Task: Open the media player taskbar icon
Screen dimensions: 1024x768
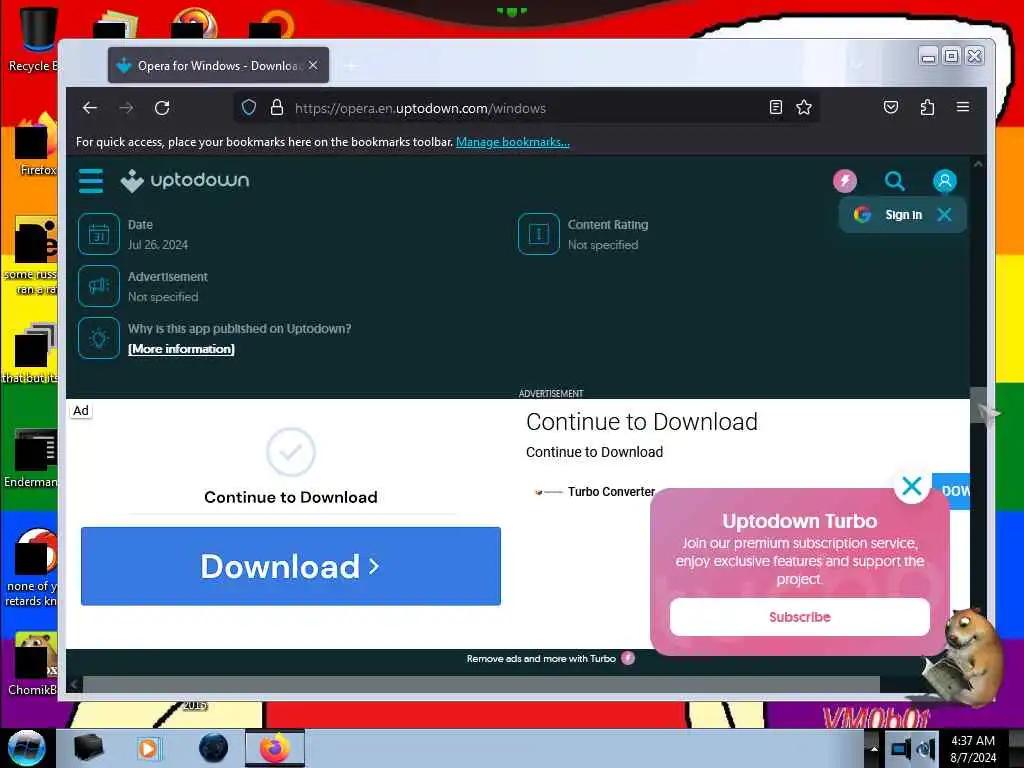Action: [x=149, y=748]
